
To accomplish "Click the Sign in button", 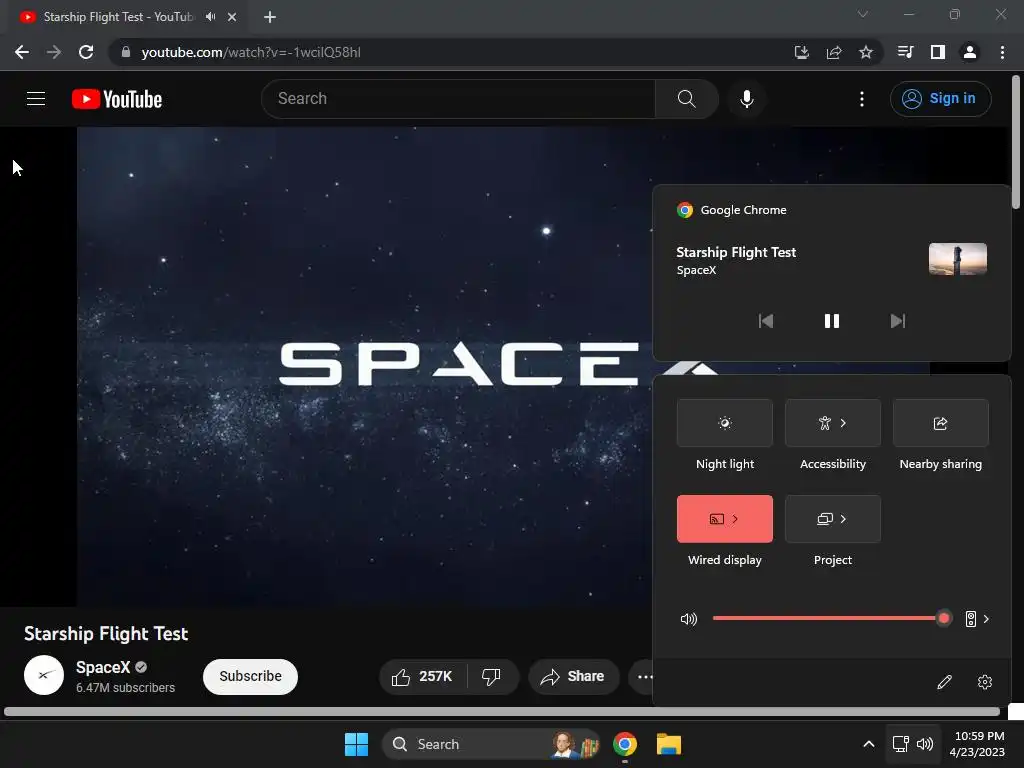I will (940, 99).
